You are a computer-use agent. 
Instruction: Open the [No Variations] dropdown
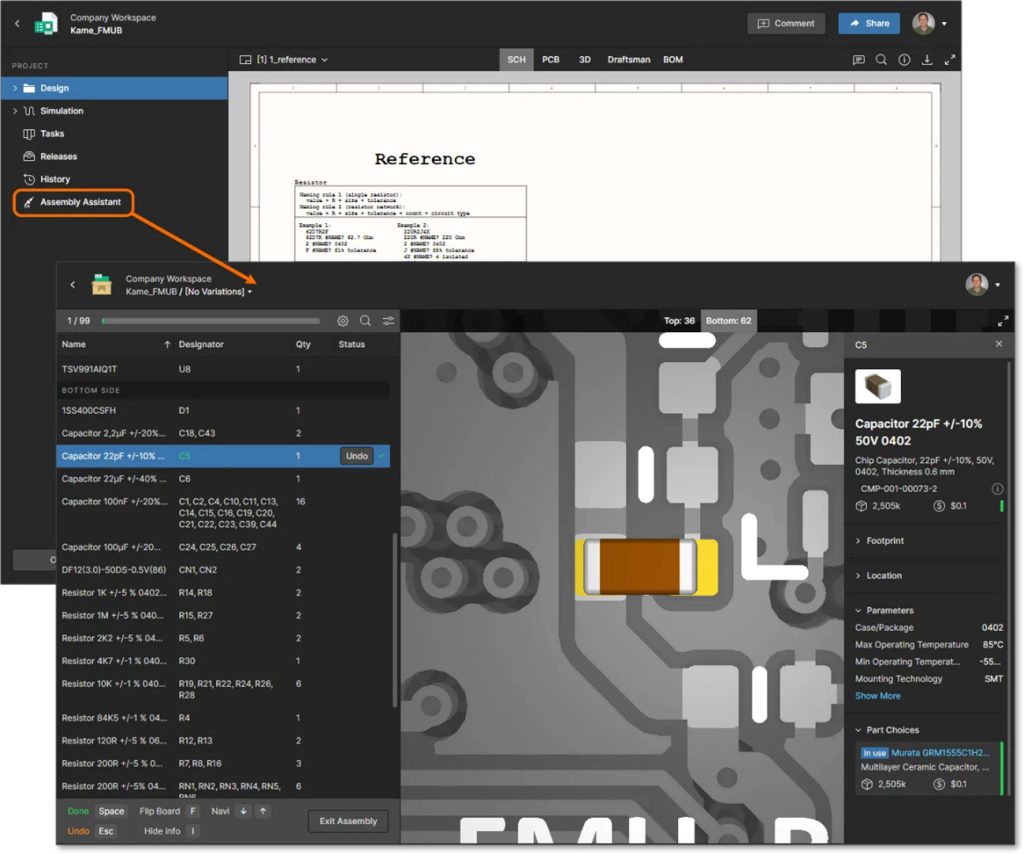[x=218, y=292]
